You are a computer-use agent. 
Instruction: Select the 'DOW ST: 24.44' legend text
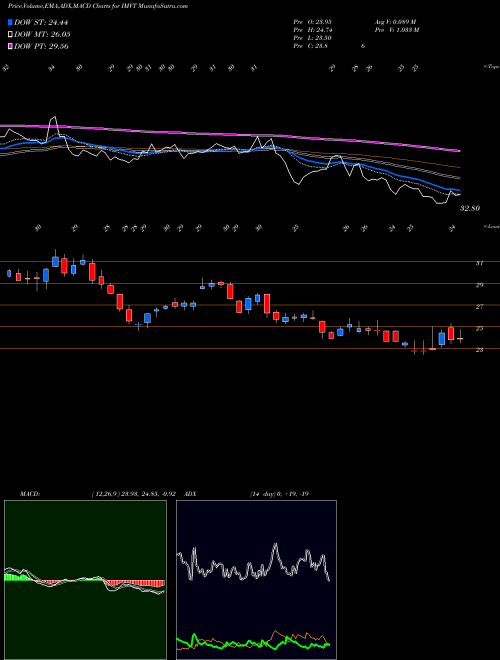(x=41, y=23)
